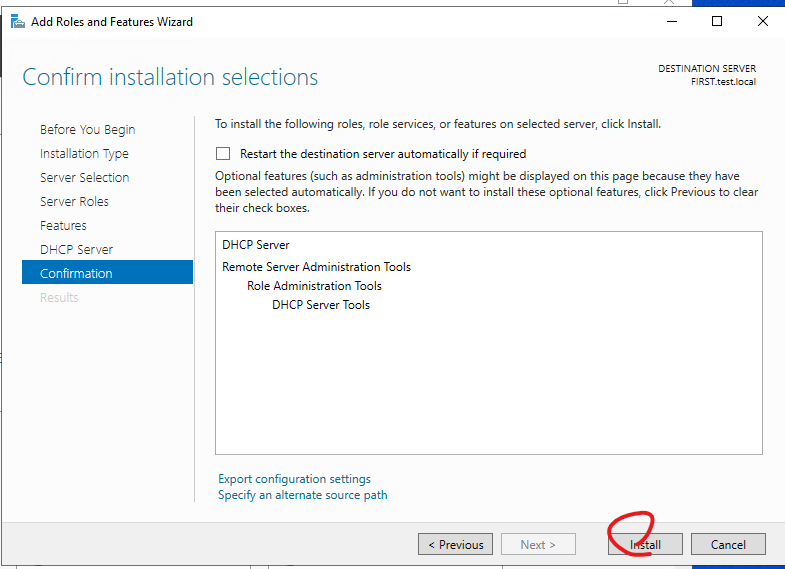Screen dimensions: 785x569
Task: Maximize the Add Roles and Features Wizard window
Action: 717,22
